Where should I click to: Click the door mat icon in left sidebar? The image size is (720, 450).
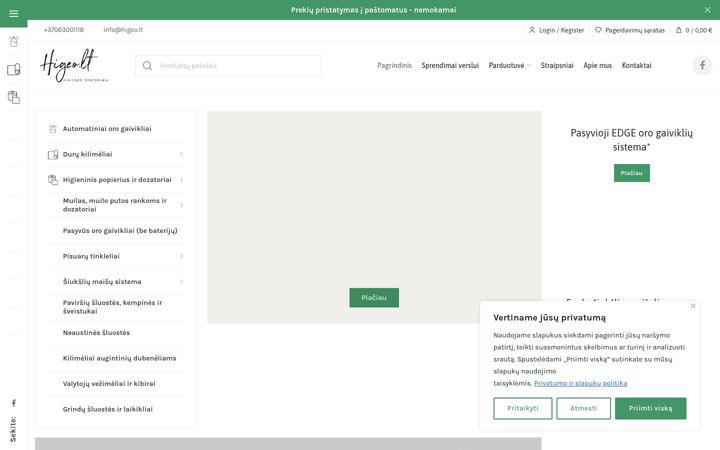pos(14,69)
